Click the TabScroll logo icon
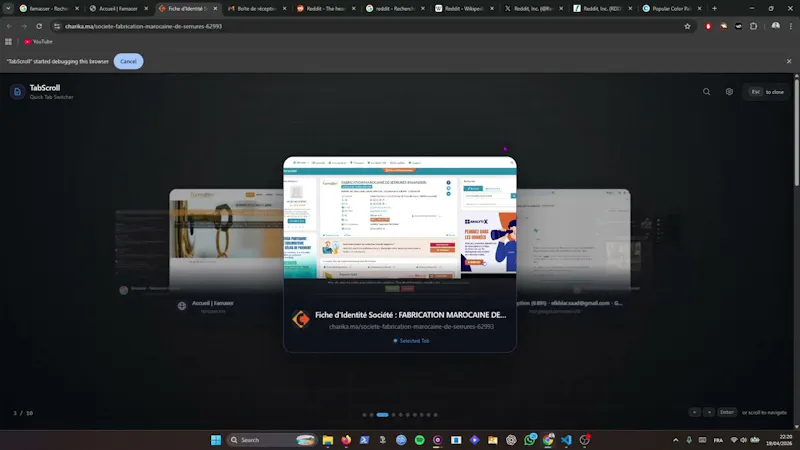Screen dimensions: 800x450 click(x=17, y=92)
